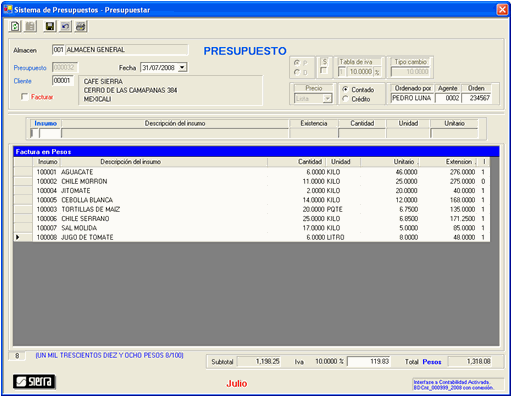Click the undo arrow toolbar icon
512x397 pixels.
[x=65, y=26]
